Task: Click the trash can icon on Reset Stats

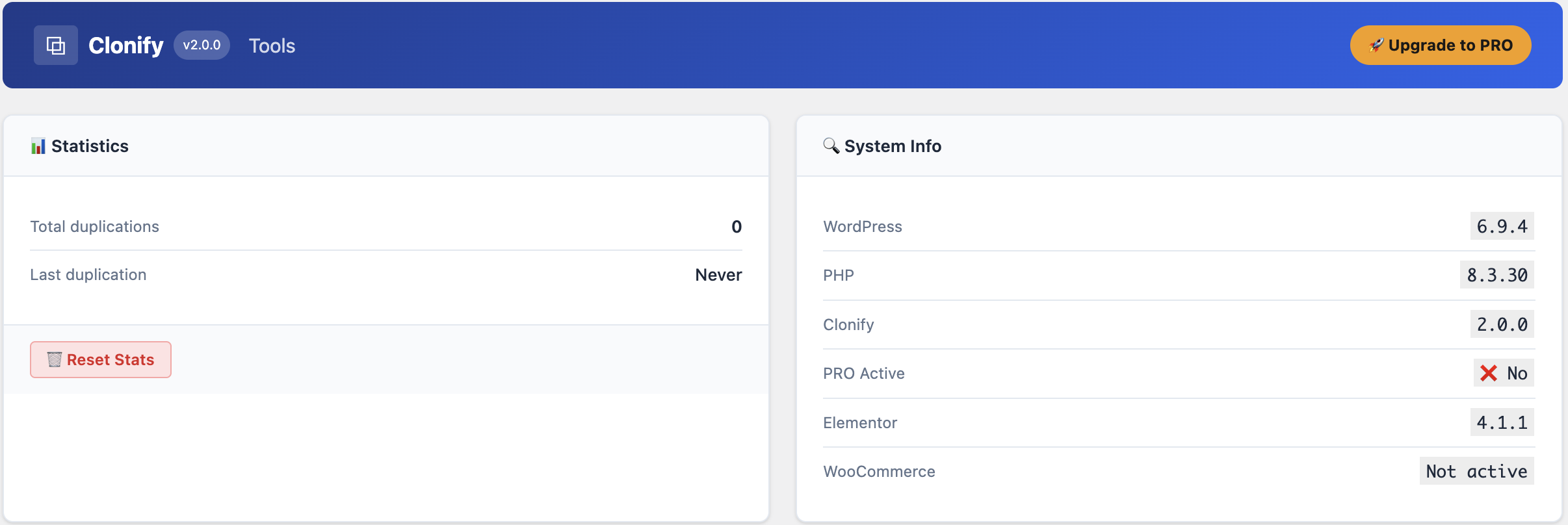Action: pyautogui.click(x=55, y=359)
